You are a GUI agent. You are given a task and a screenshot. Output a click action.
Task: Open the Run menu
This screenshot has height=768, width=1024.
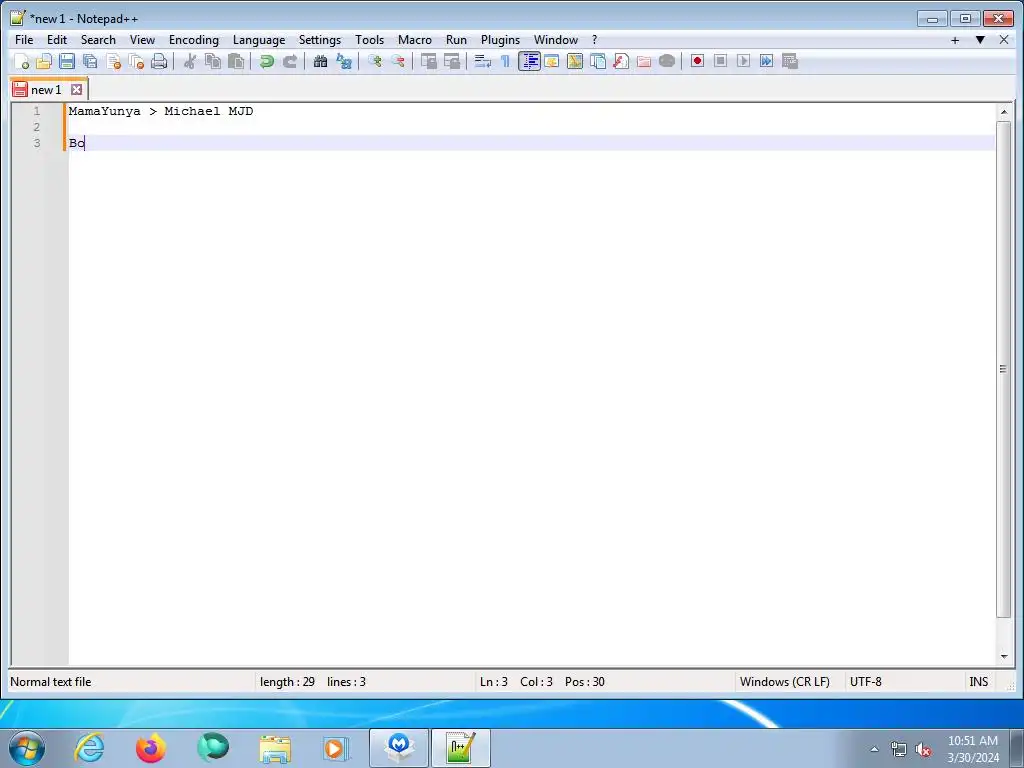456,40
